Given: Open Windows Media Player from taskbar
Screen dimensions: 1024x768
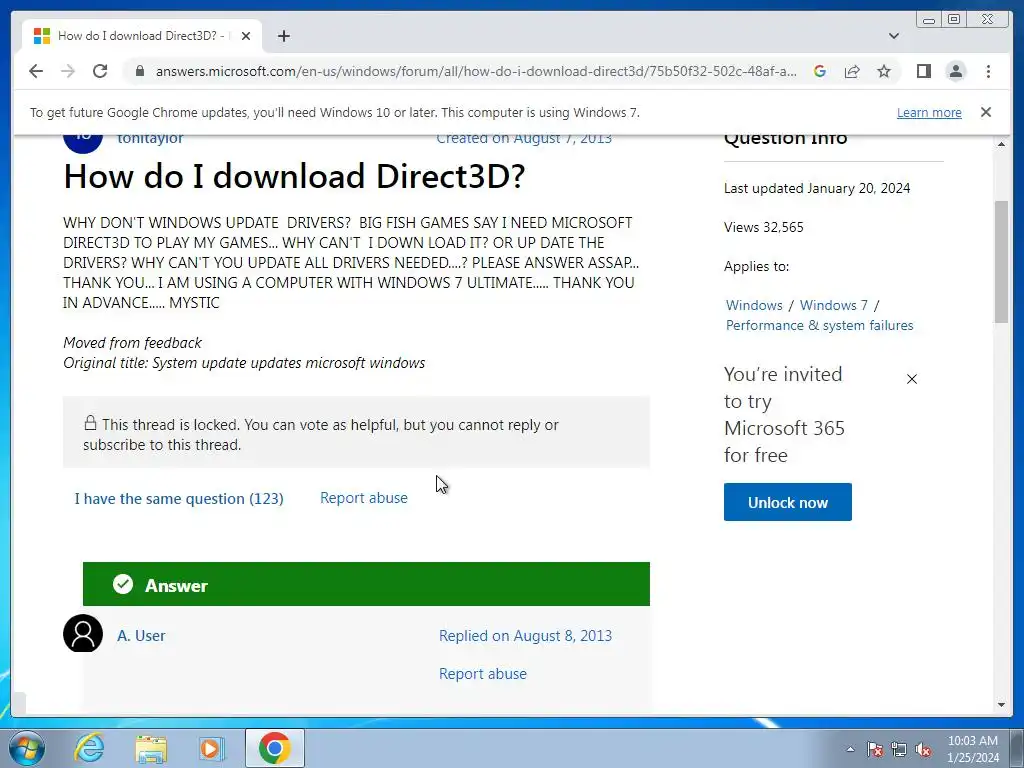Looking at the screenshot, I should click(212, 748).
